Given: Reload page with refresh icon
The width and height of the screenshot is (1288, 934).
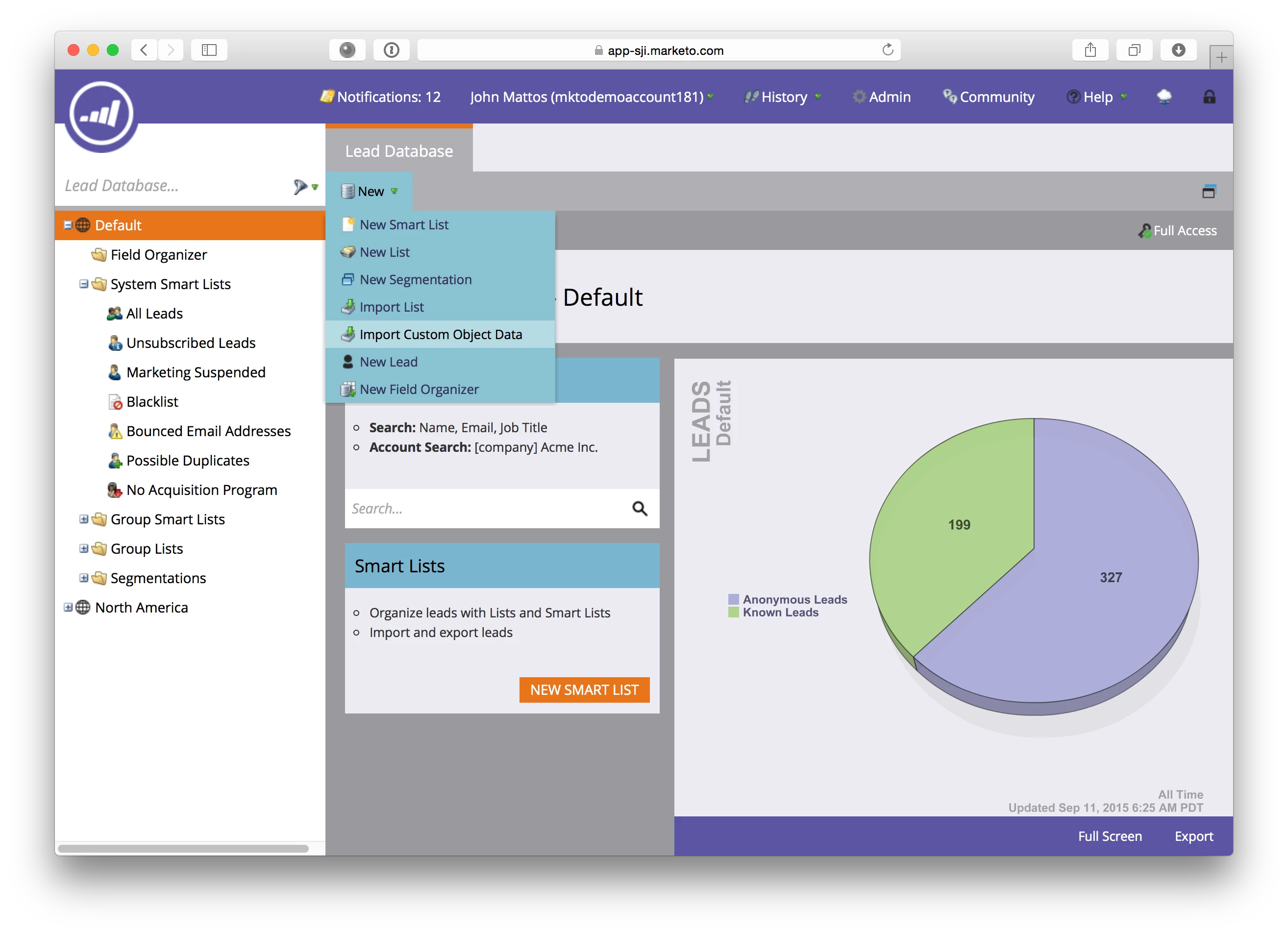Looking at the screenshot, I should (x=888, y=50).
